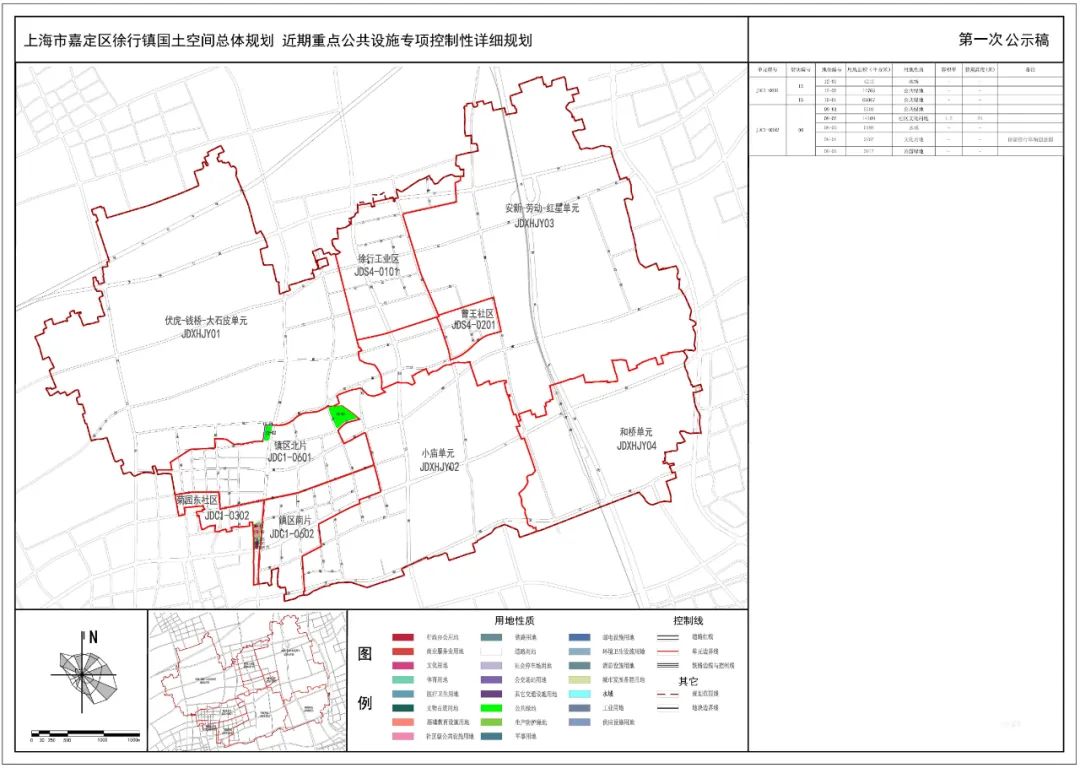Screen dimensions: 1080x768
Task: Click the N north indicator letter
Action: coord(93,638)
